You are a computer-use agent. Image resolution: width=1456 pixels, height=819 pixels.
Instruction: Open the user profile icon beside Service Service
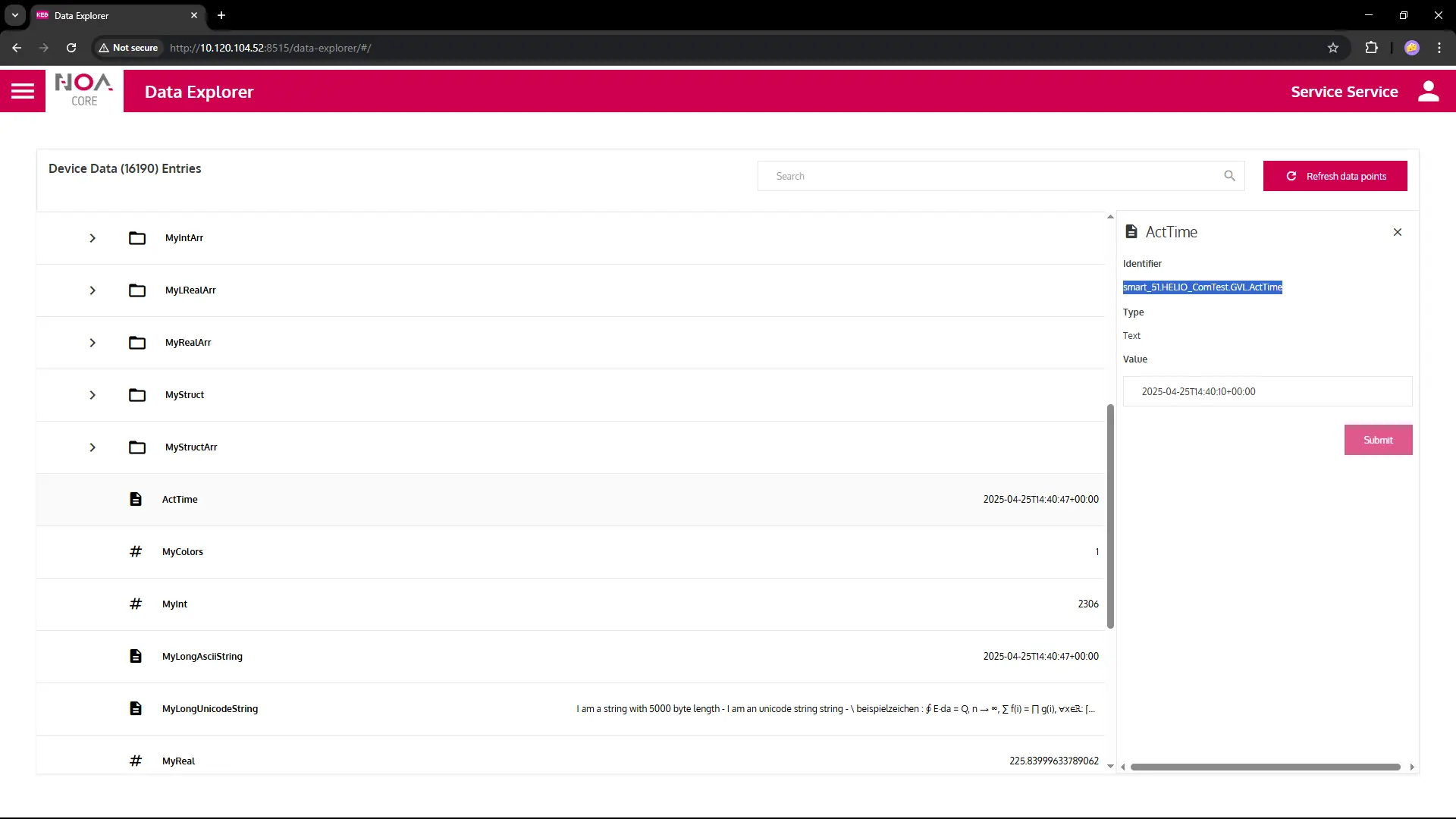point(1429,91)
